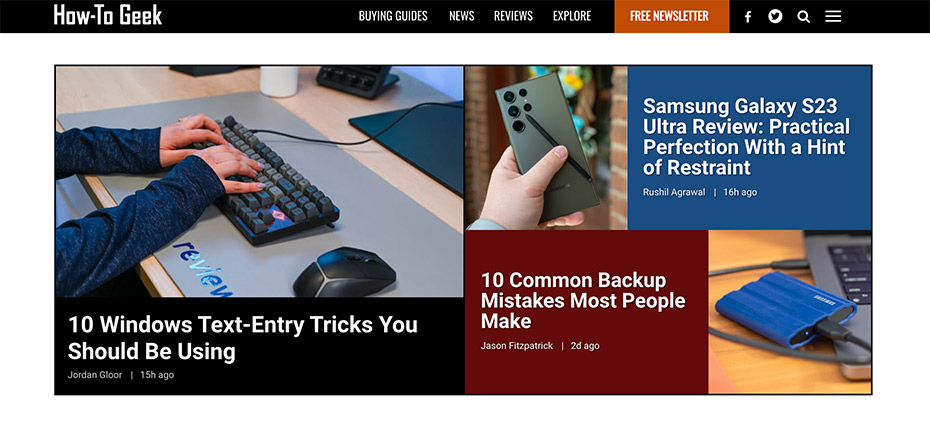The image size is (930, 430).
Task: Select Explore in the navigation bar
Action: [572, 16]
